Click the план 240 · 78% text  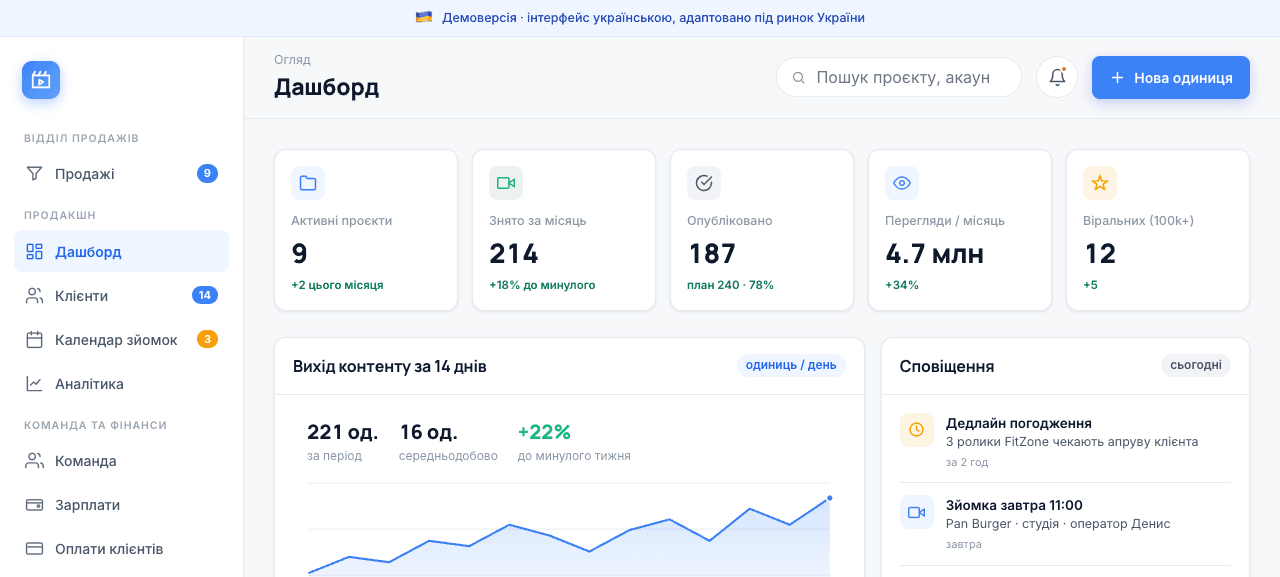(730, 285)
